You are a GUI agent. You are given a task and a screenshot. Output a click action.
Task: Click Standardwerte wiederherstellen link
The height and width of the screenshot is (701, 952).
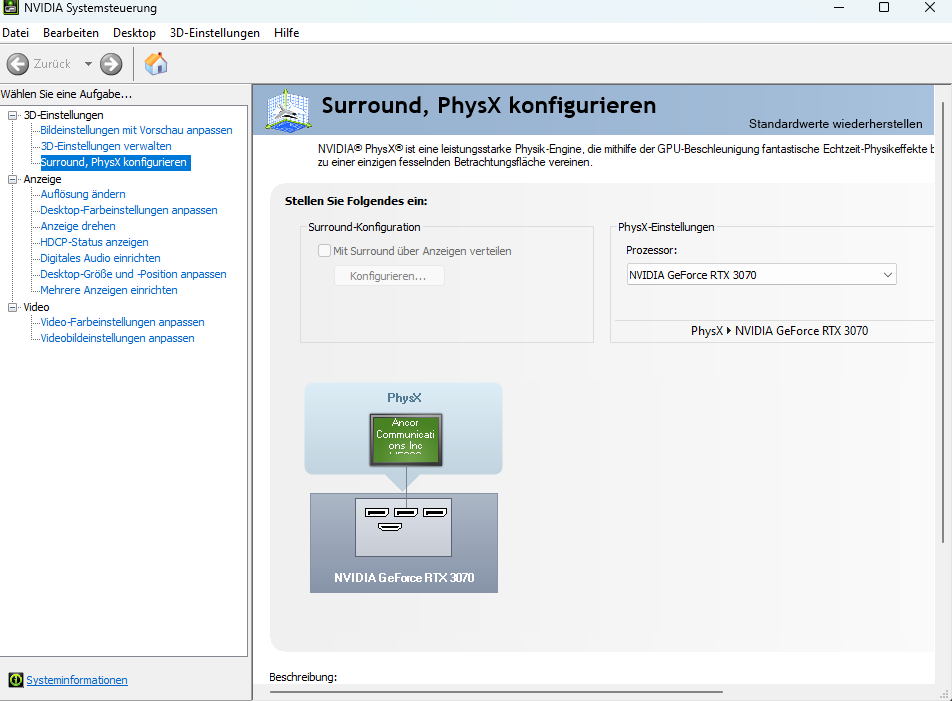point(835,124)
